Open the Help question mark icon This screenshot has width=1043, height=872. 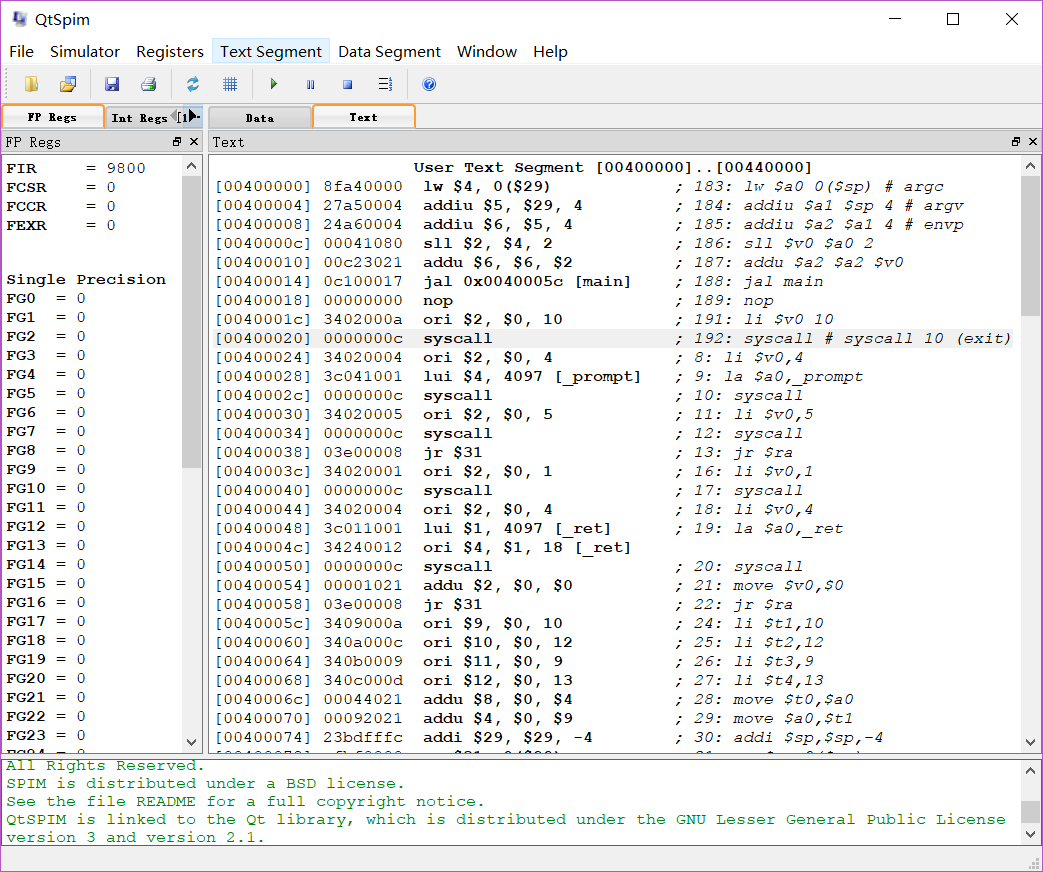(429, 84)
